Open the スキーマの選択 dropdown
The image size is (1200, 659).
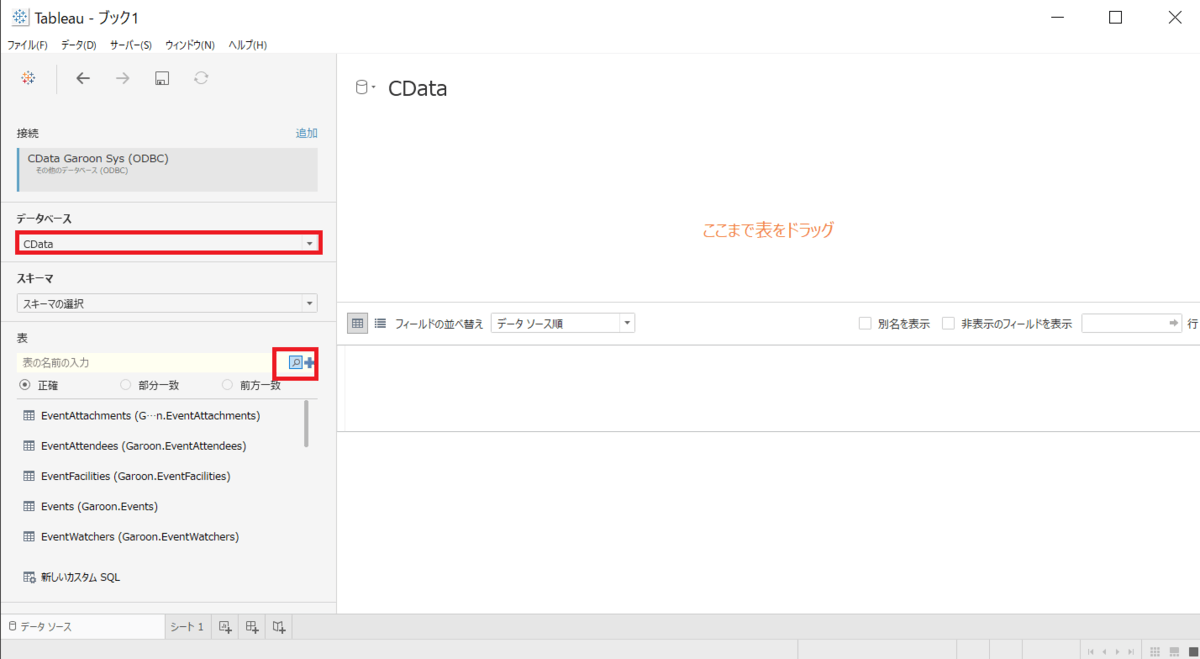(167, 303)
